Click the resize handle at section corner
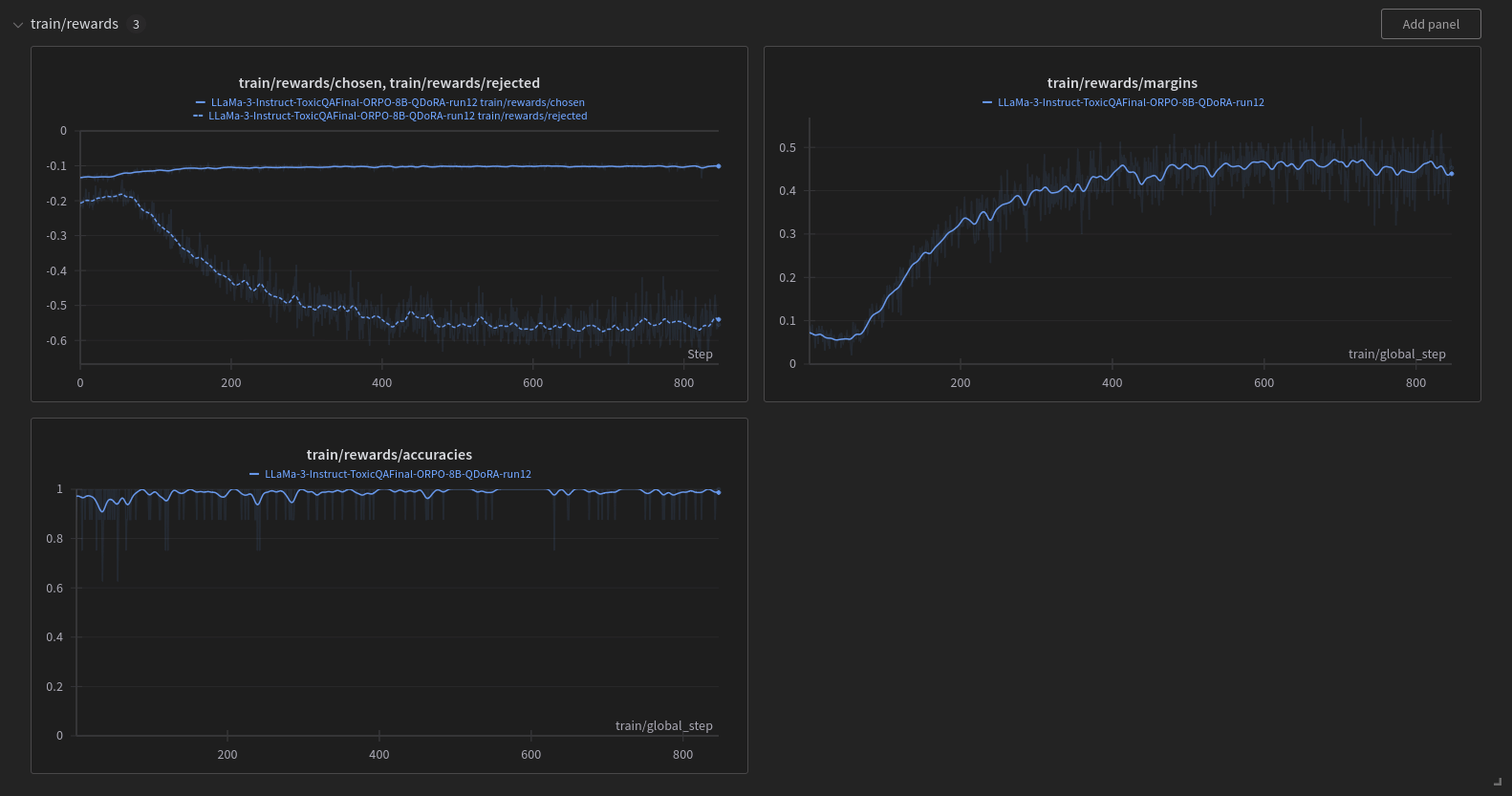1512x796 pixels. tap(1498, 782)
